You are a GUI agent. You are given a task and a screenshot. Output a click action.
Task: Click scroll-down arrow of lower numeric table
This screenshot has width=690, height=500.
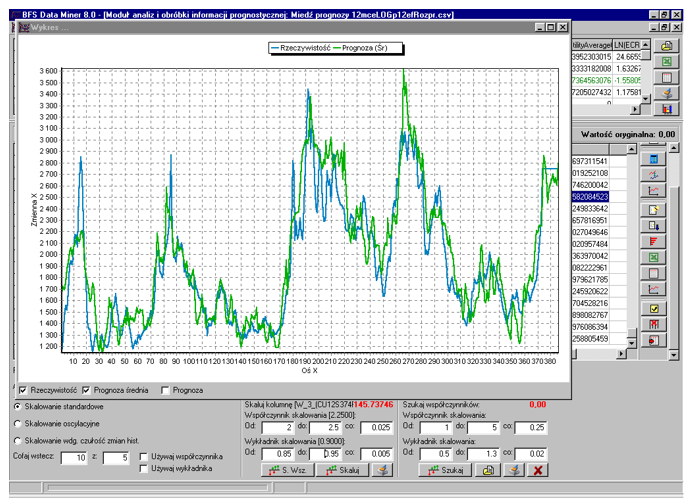point(632,342)
